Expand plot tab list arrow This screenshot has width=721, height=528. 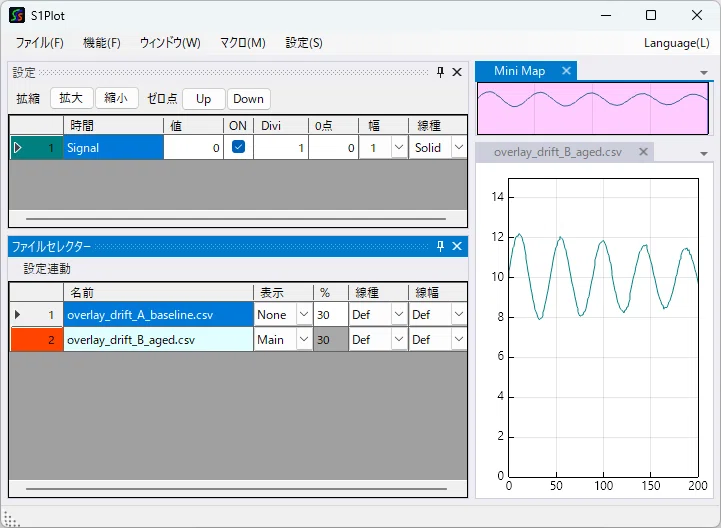704,154
